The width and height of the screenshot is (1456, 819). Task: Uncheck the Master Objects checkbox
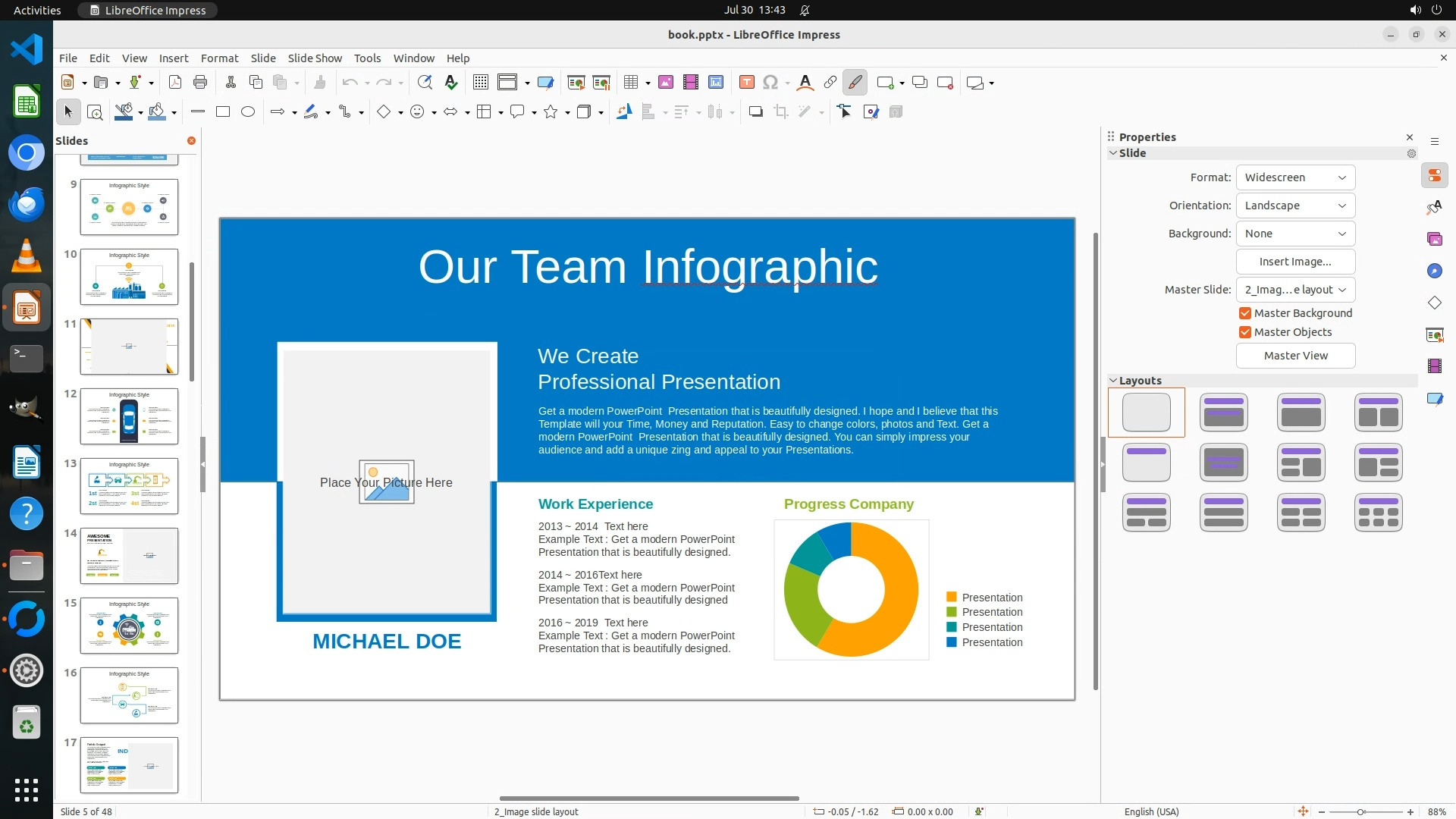pos(1244,332)
